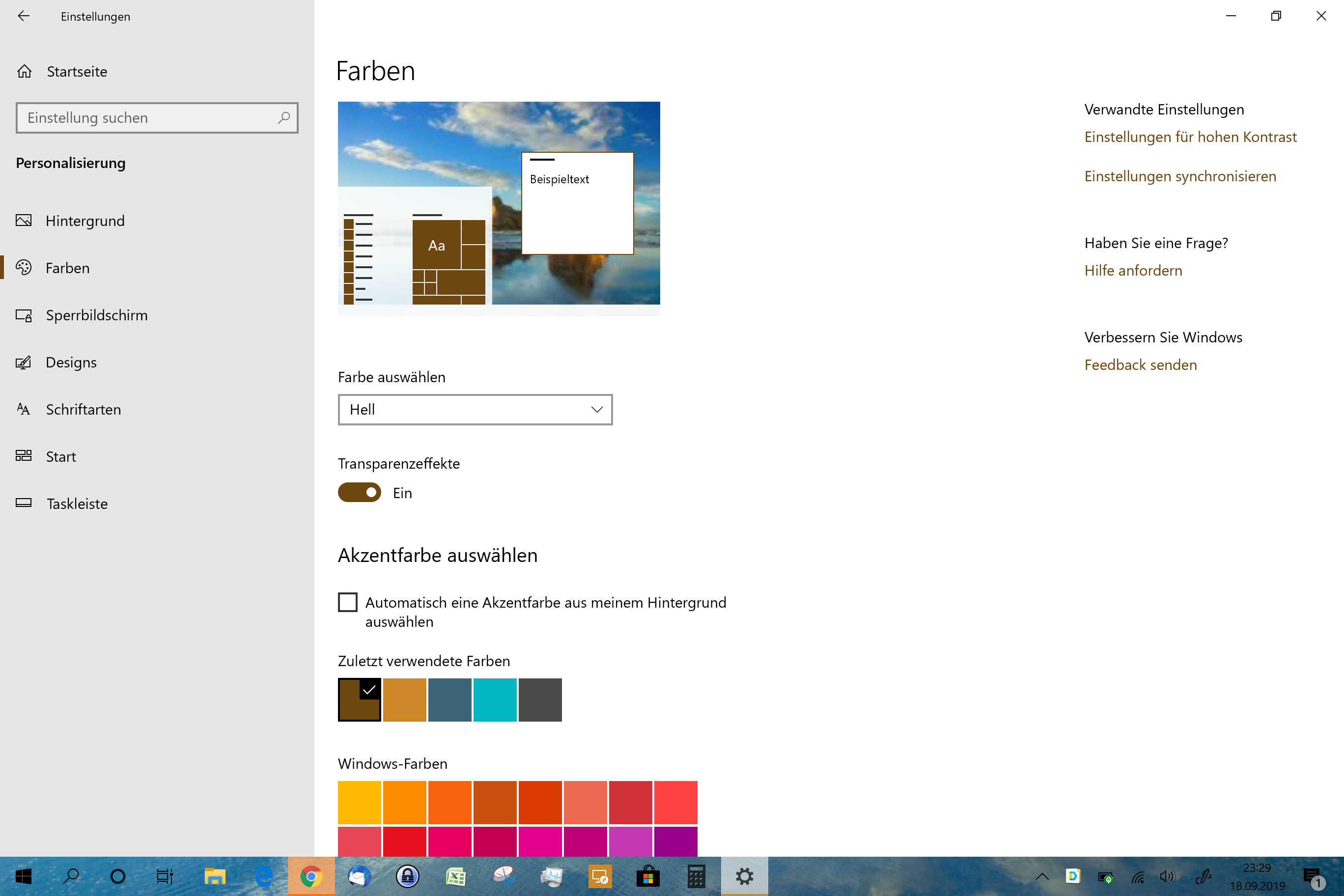The image size is (1344, 896).
Task: Open the notification center icon in taskbar
Action: coord(1313,876)
